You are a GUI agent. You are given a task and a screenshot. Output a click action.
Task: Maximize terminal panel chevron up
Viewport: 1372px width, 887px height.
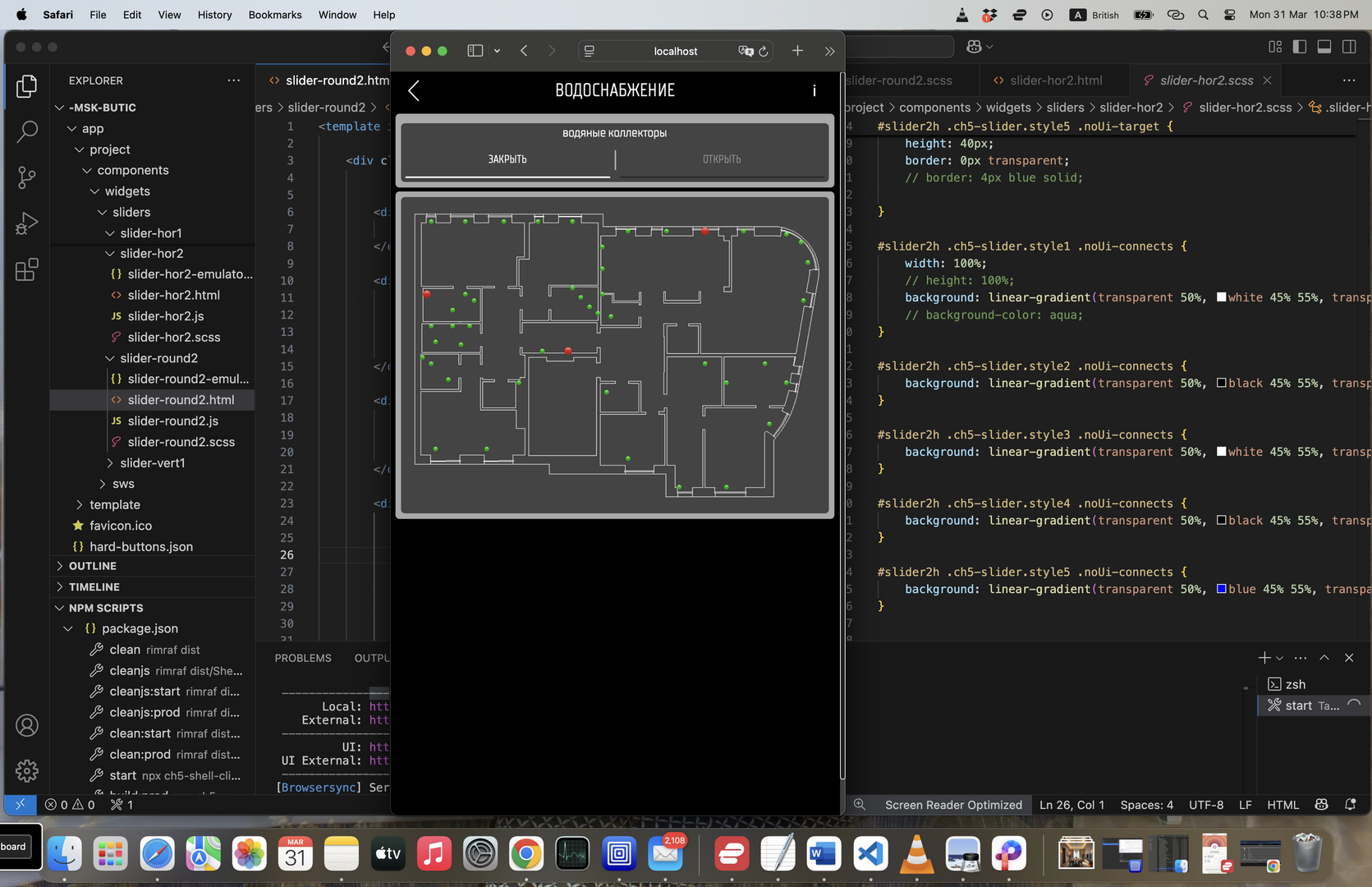click(1324, 658)
